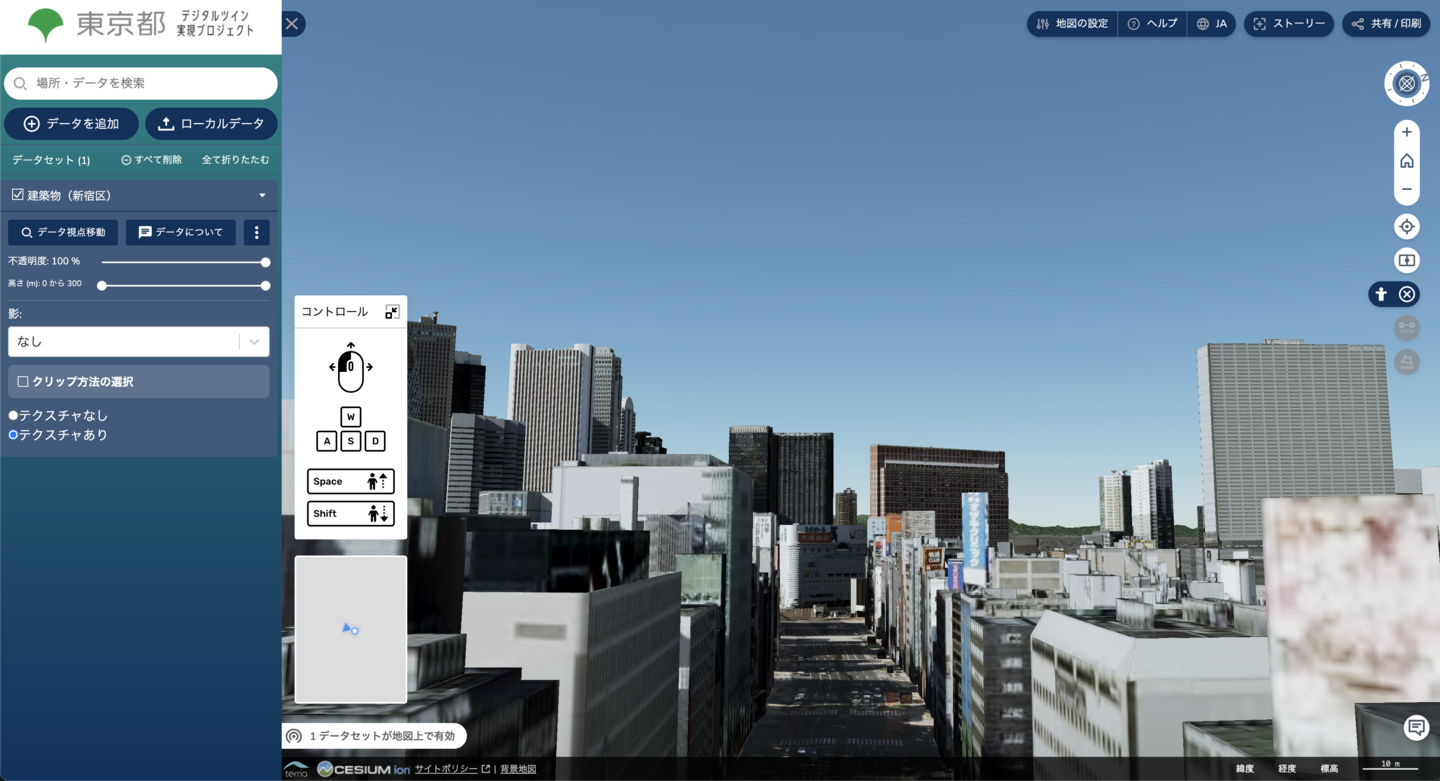Click the 不透明度 slider handle

pos(265,262)
